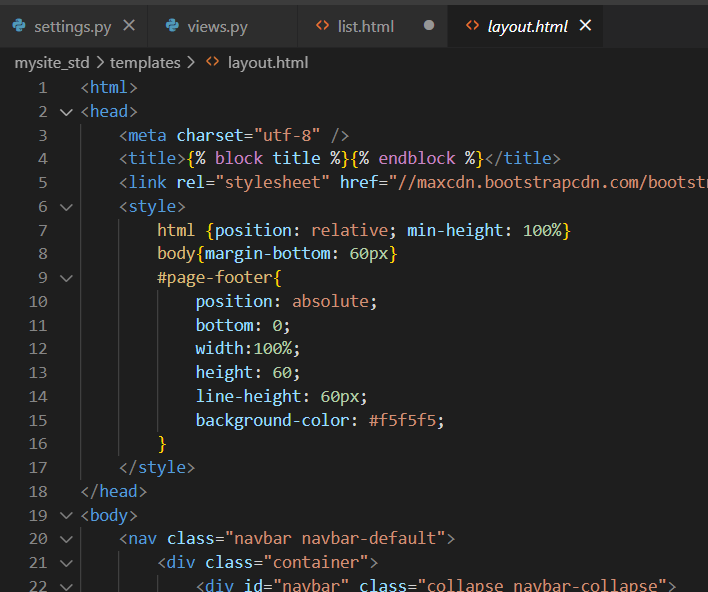Click HTML file icon in breadcrumb
Viewport: 708px width, 592px height.
click(x=213, y=62)
